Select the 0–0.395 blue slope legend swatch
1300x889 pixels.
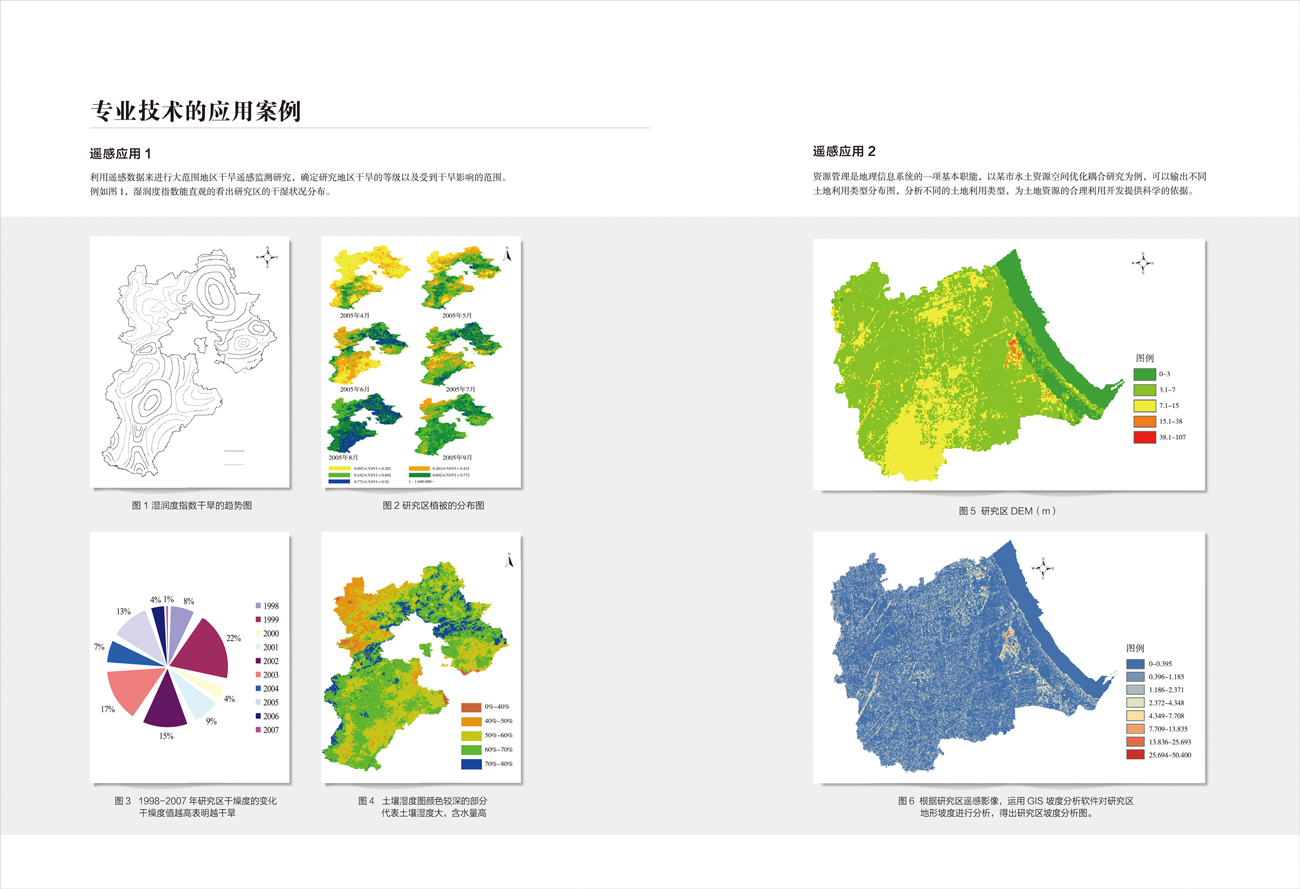point(1135,663)
